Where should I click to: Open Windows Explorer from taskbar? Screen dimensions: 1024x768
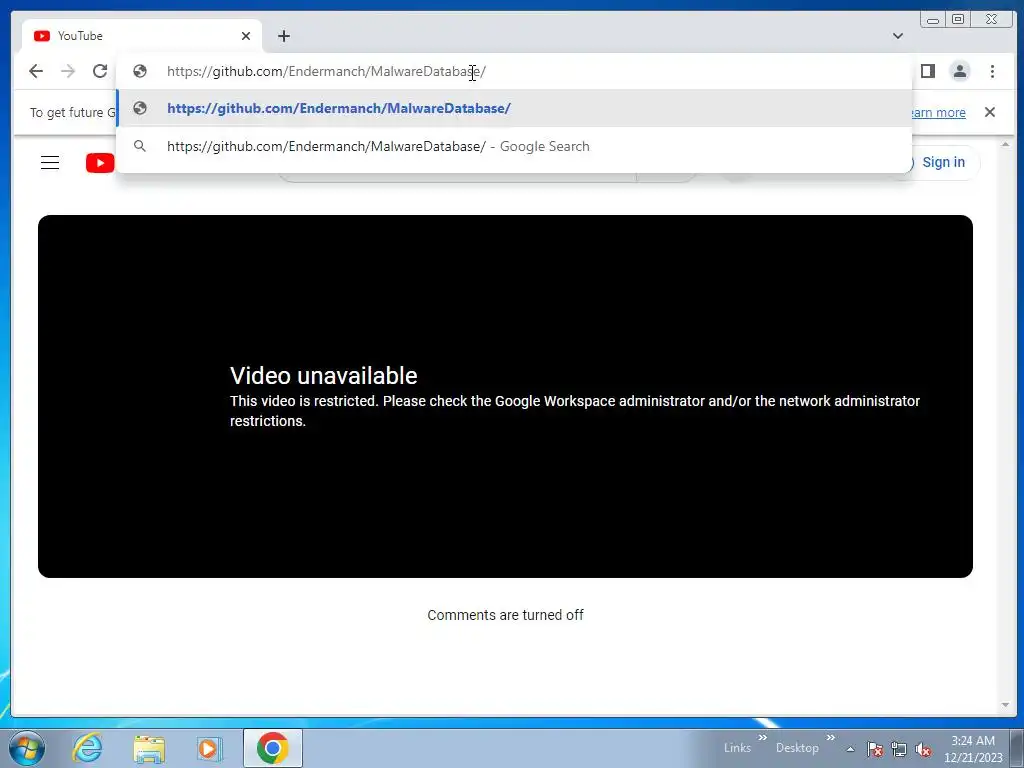click(x=149, y=748)
